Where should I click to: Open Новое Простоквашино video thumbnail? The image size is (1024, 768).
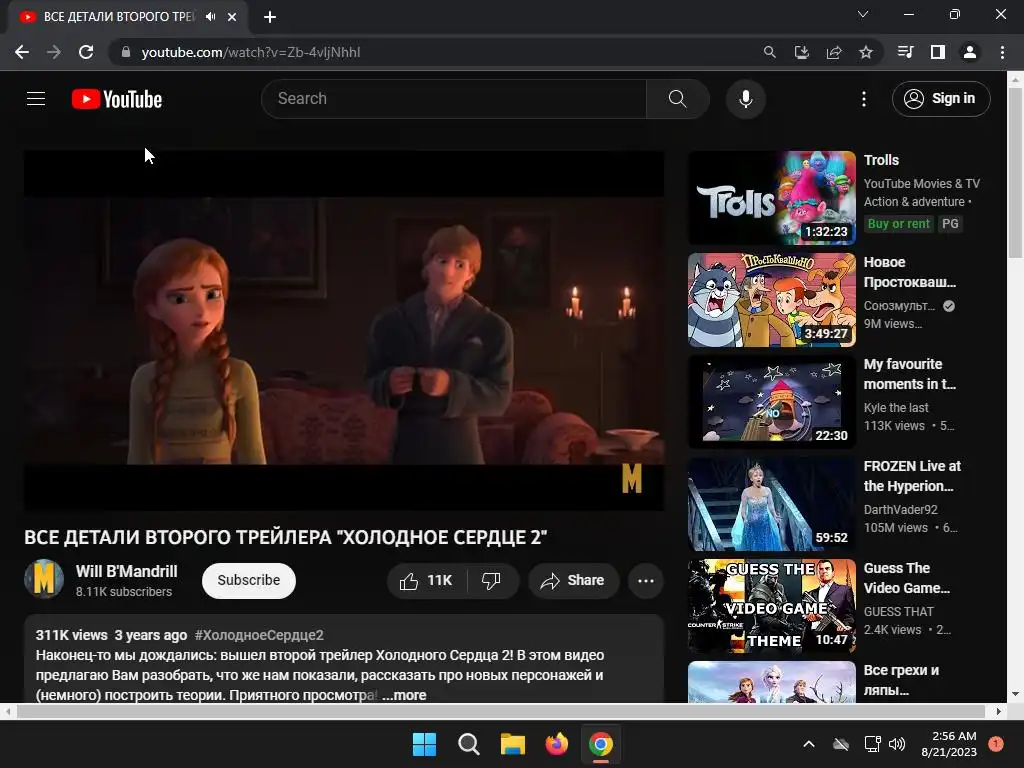coord(772,300)
